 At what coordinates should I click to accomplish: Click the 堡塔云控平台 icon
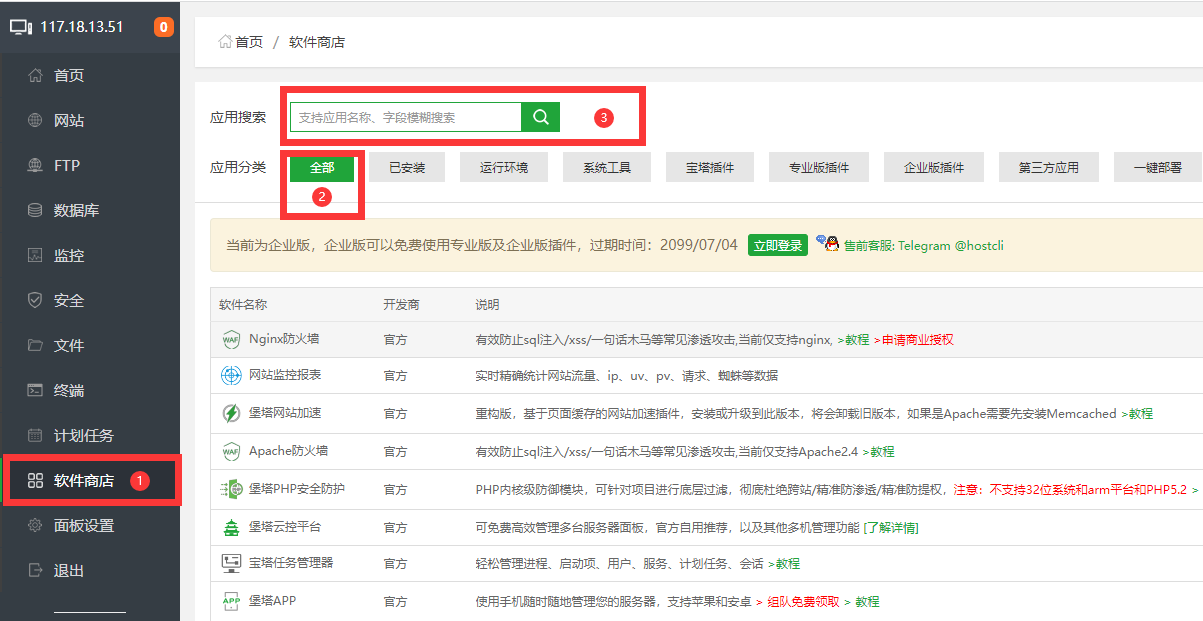pos(231,526)
